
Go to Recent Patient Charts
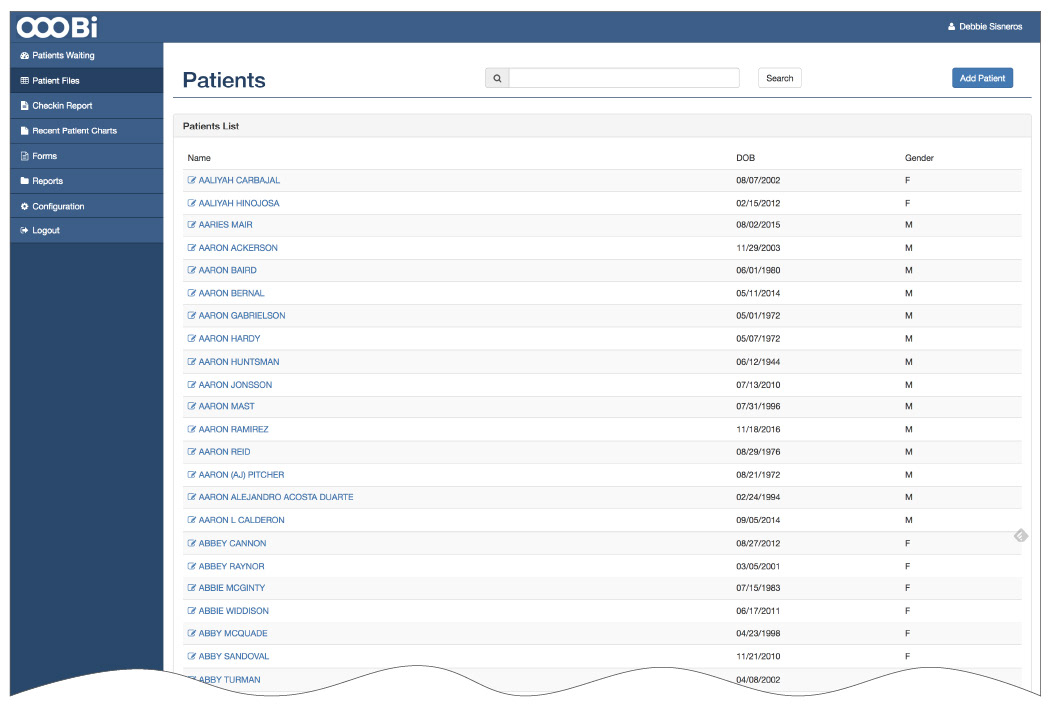[86, 131]
